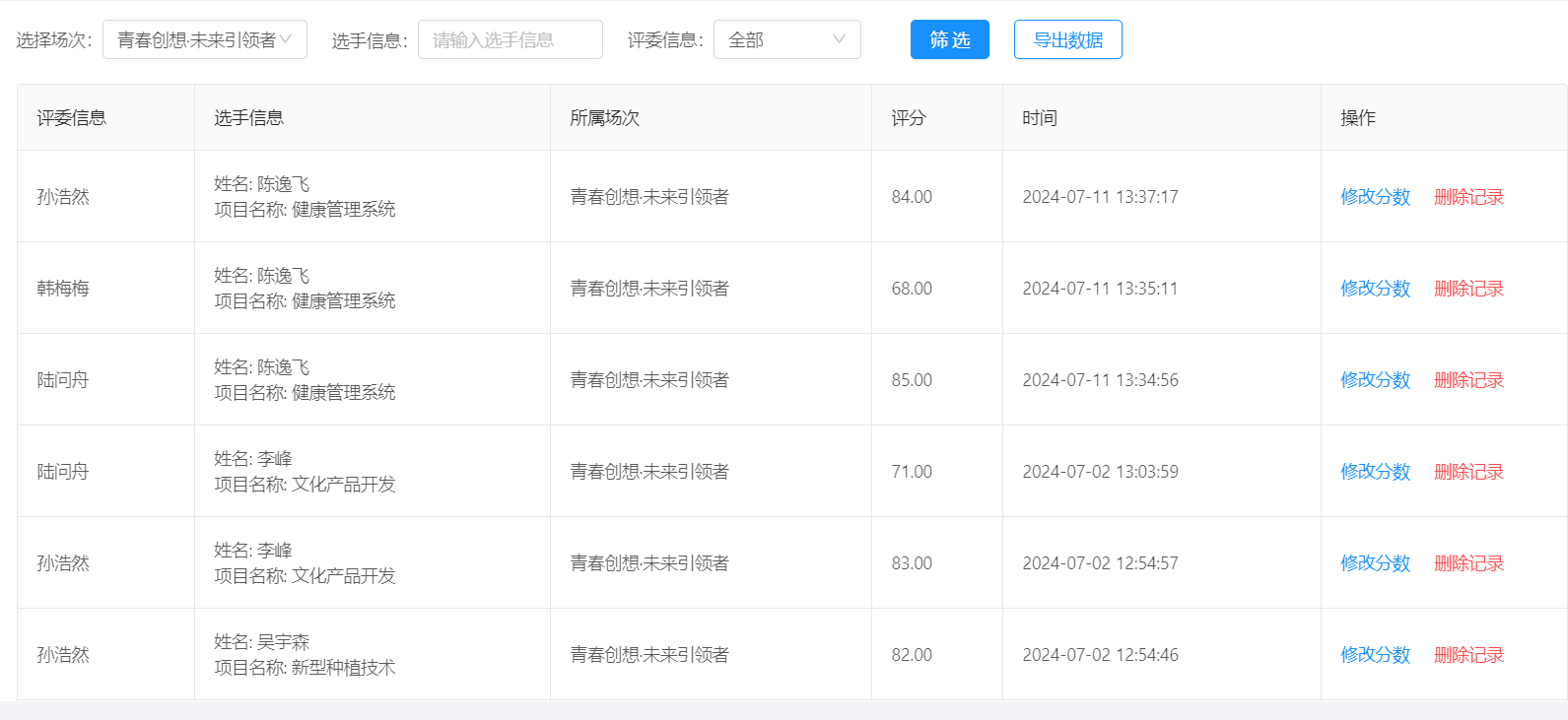Image resolution: width=1568 pixels, height=720 pixels.
Task: Click 孙浩然 judge cell in 84.00 row
Action: coord(106,197)
